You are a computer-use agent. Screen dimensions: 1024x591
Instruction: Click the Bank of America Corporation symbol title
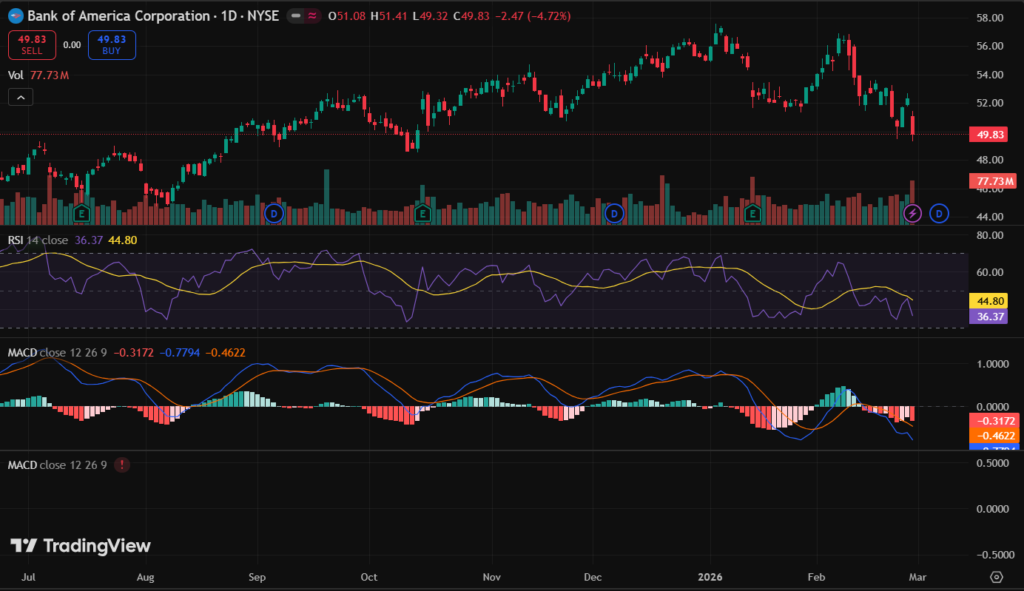(119, 17)
